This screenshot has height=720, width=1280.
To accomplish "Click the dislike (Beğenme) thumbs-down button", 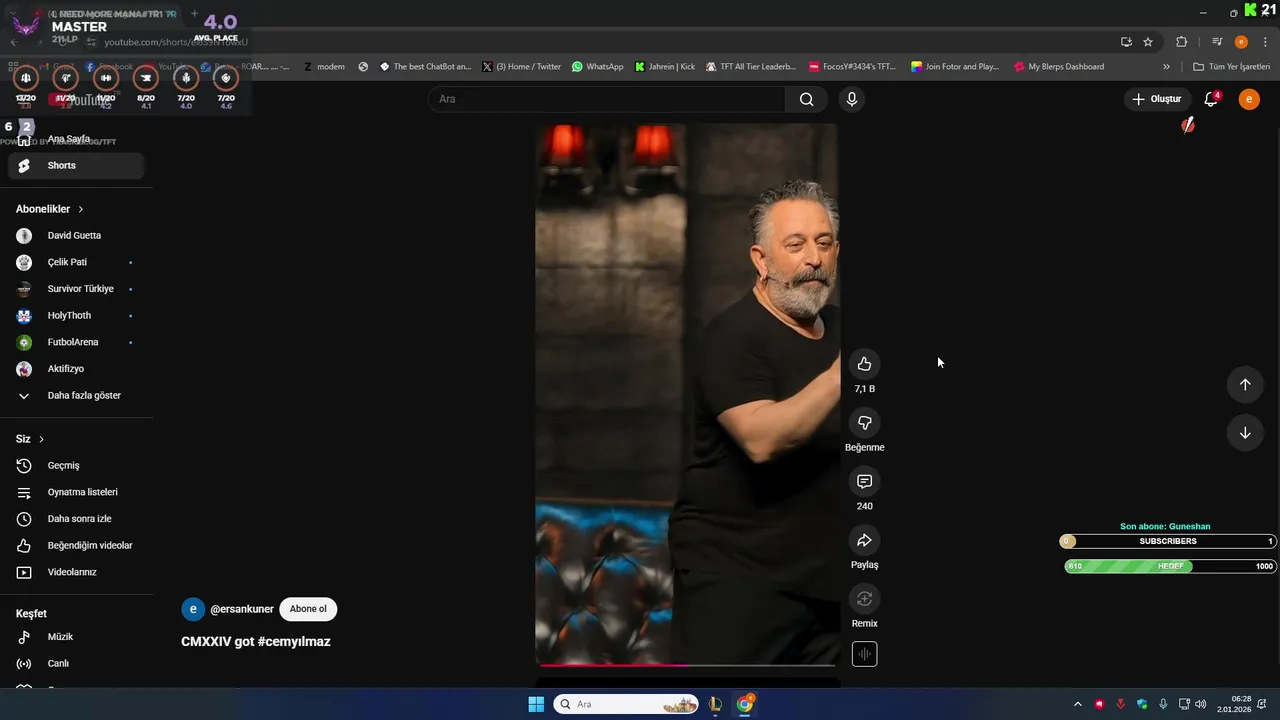I will pos(864,423).
